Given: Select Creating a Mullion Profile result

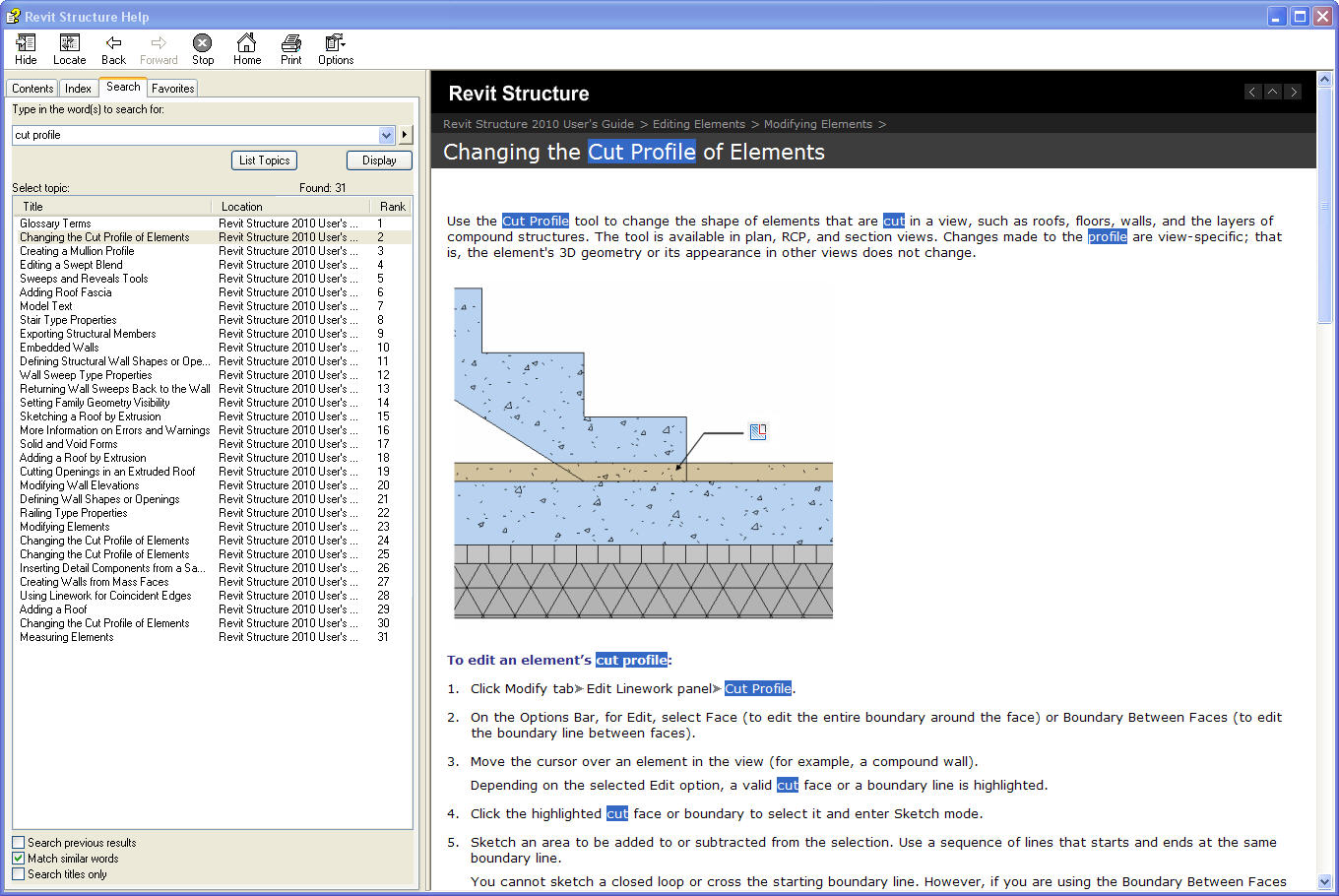Looking at the screenshot, I should pos(77,251).
